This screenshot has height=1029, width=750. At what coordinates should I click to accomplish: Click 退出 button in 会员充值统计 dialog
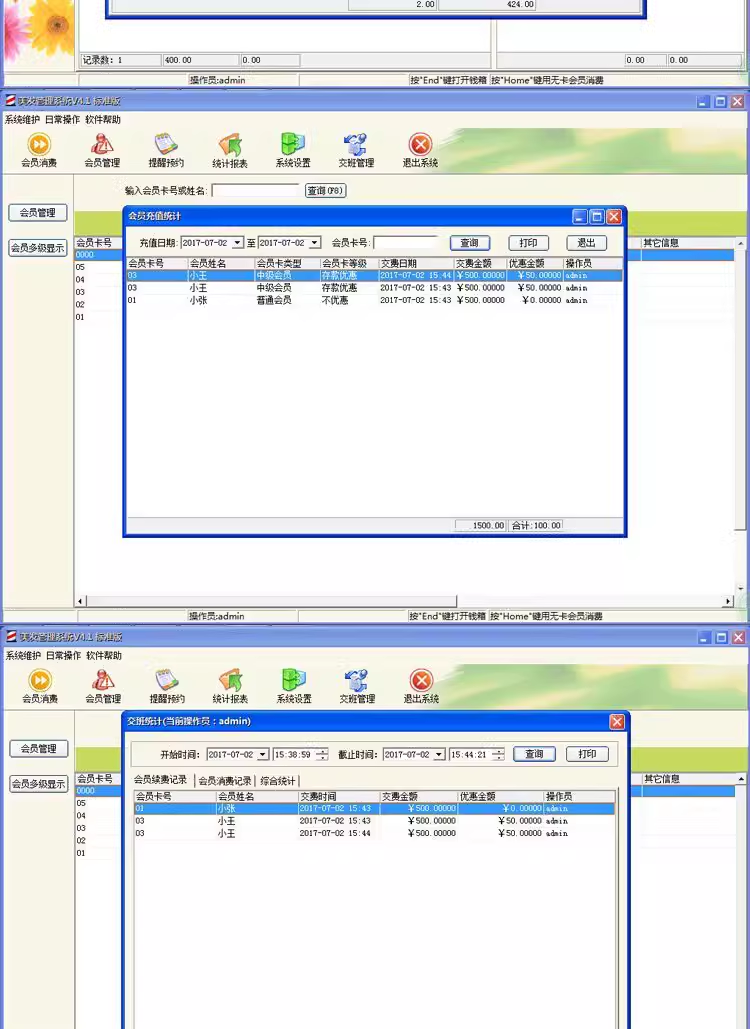click(587, 243)
